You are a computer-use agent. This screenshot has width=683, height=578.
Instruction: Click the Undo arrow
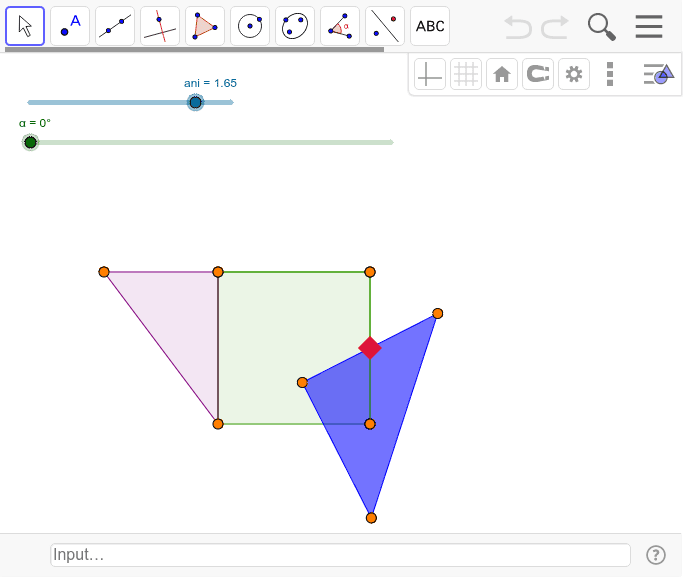[518, 27]
